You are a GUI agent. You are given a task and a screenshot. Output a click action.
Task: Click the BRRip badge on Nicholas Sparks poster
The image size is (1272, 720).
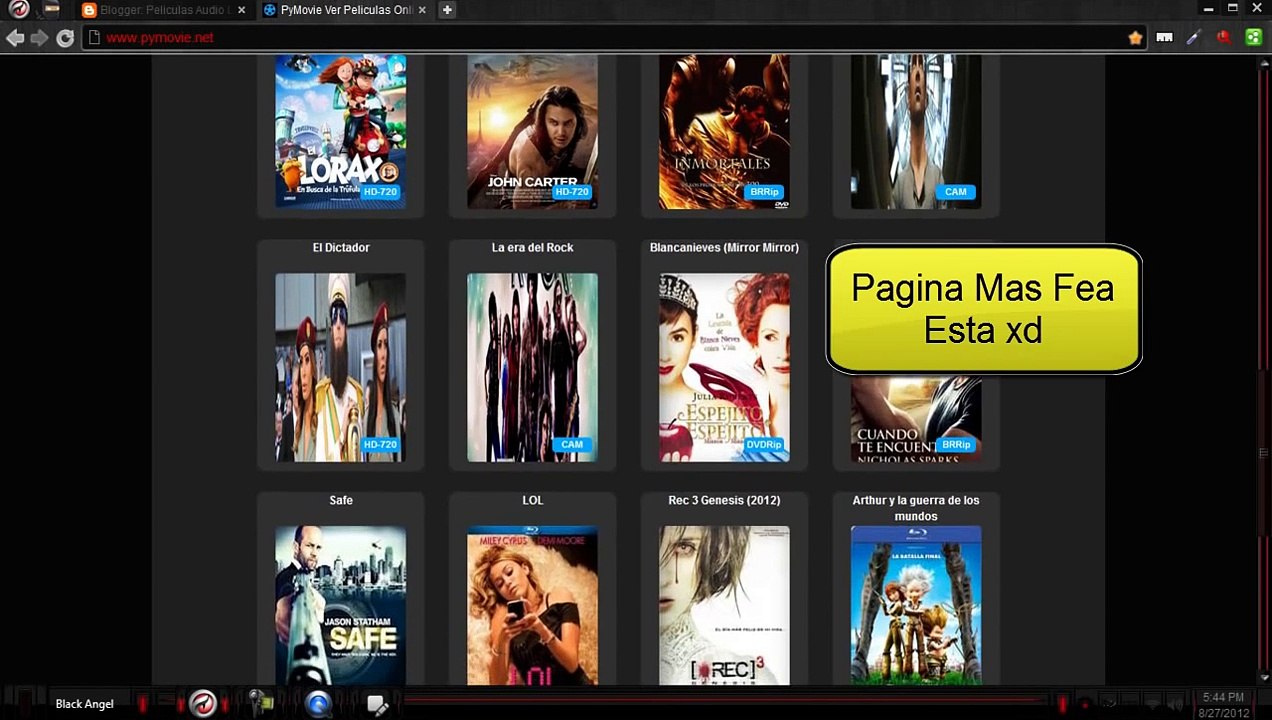pos(955,444)
